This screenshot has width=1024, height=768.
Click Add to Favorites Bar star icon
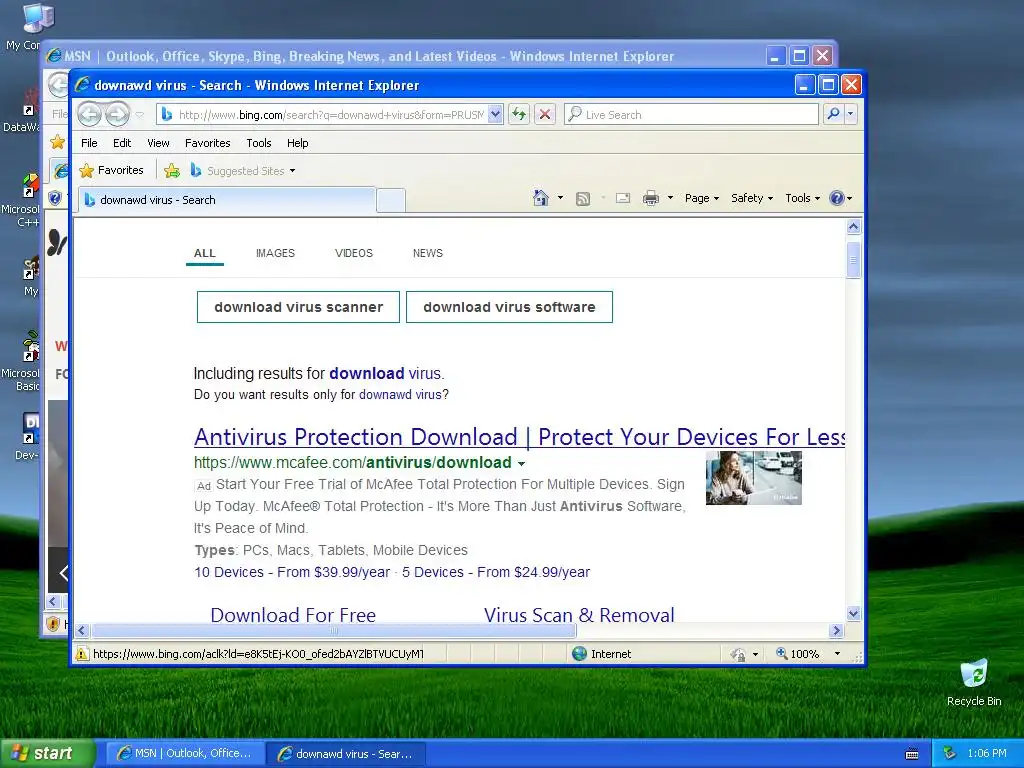point(172,170)
